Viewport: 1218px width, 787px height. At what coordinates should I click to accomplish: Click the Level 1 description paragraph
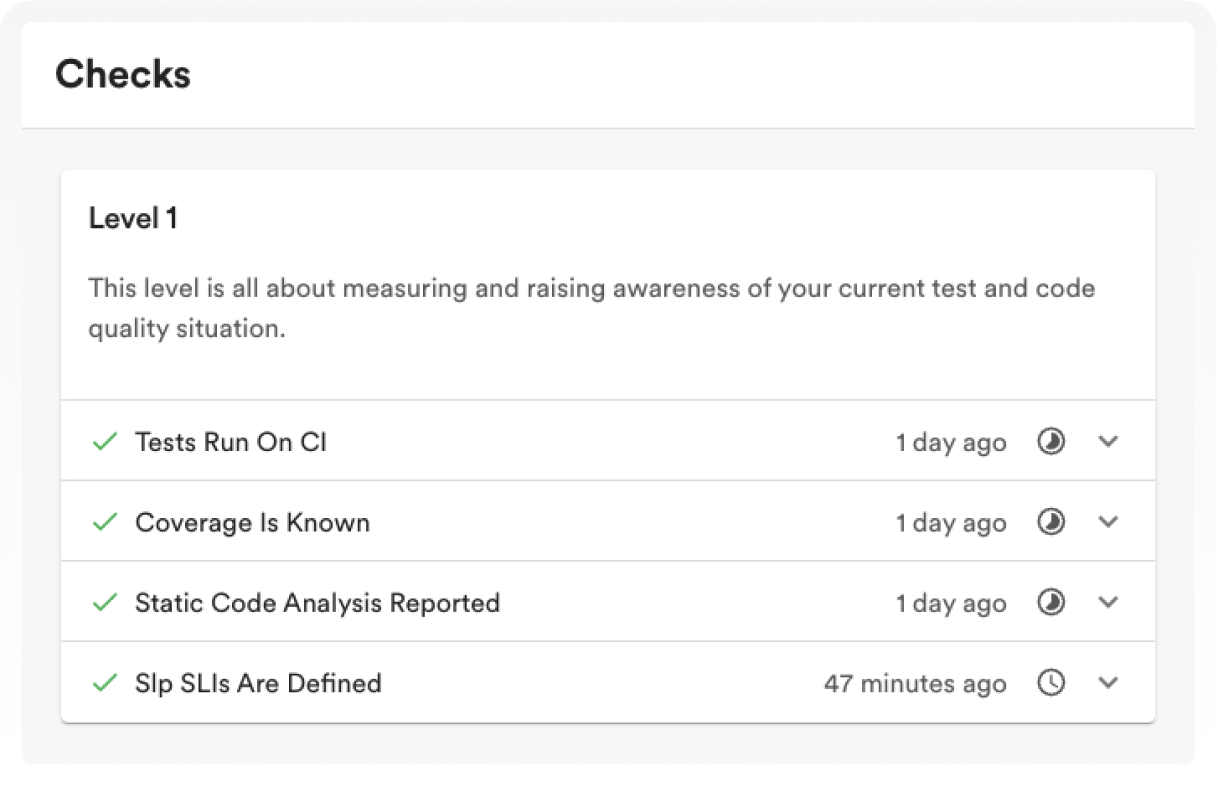pyautogui.click(x=592, y=308)
